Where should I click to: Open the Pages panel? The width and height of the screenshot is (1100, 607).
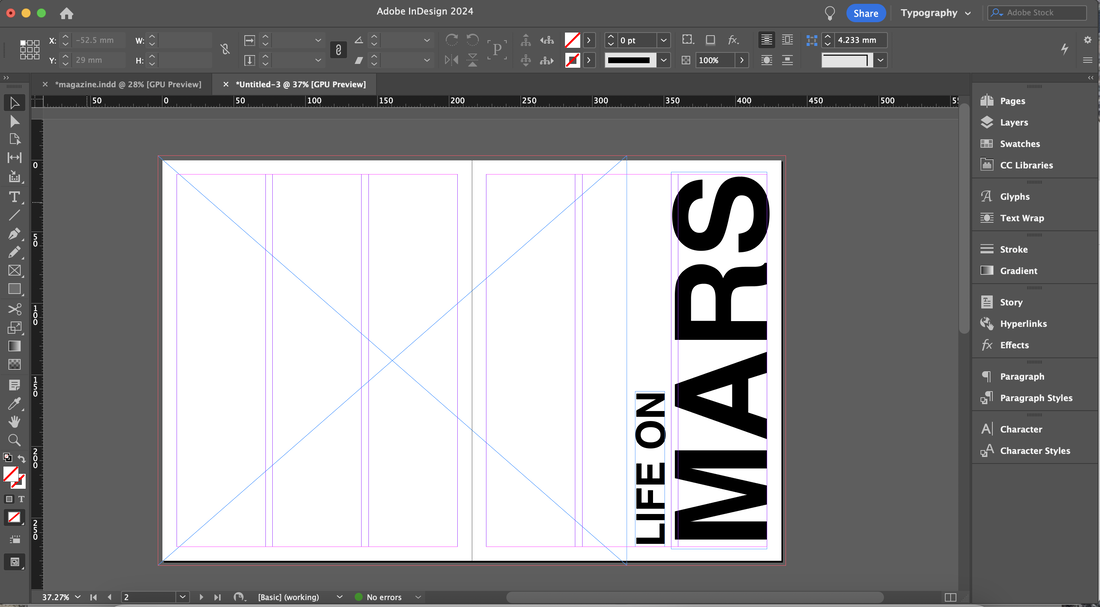1012,101
